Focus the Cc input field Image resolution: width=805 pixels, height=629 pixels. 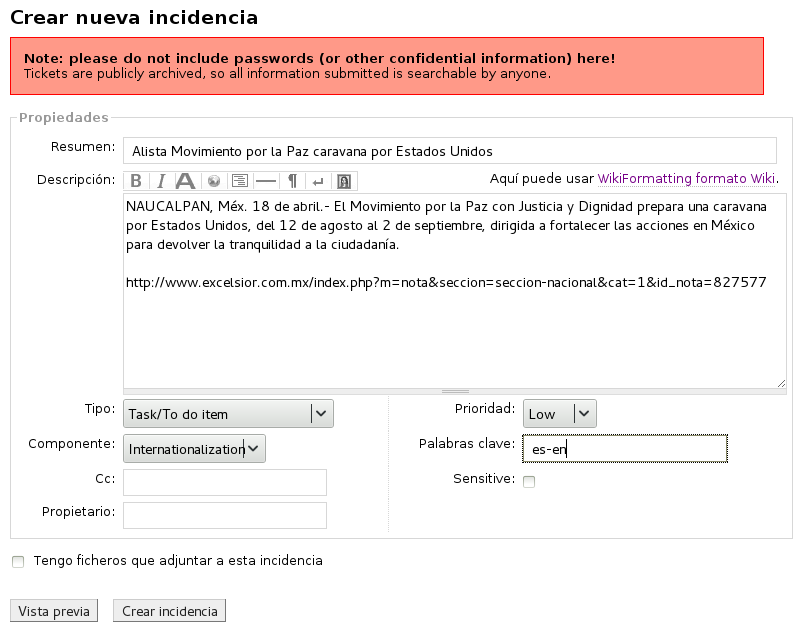tap(225, 483)
